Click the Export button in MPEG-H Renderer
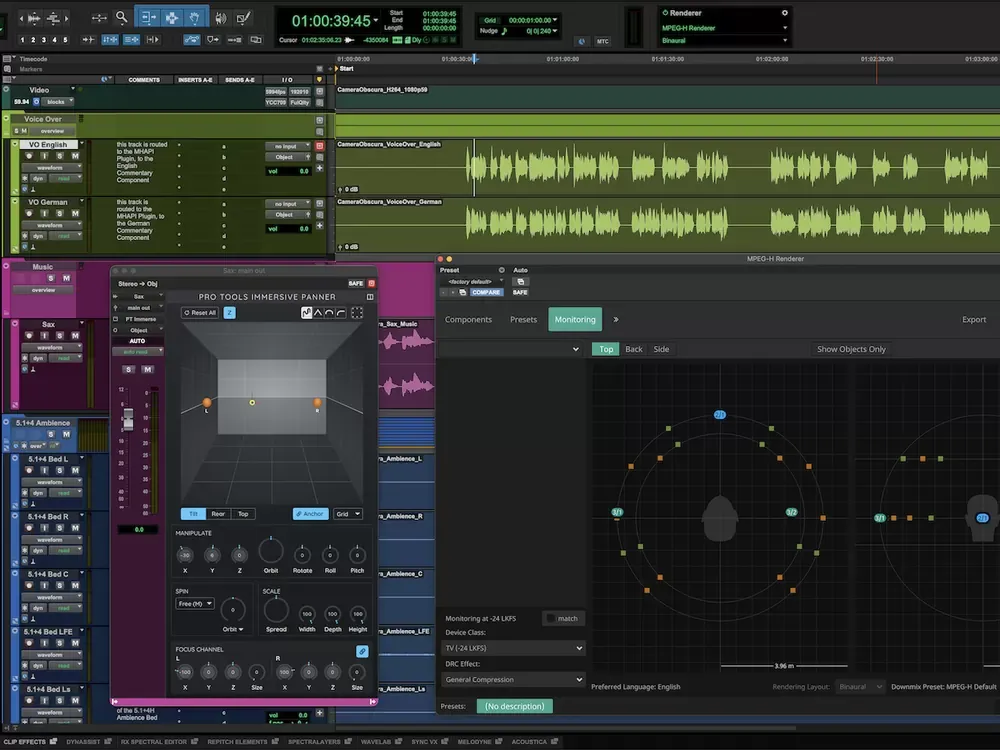 pos(974,320)
